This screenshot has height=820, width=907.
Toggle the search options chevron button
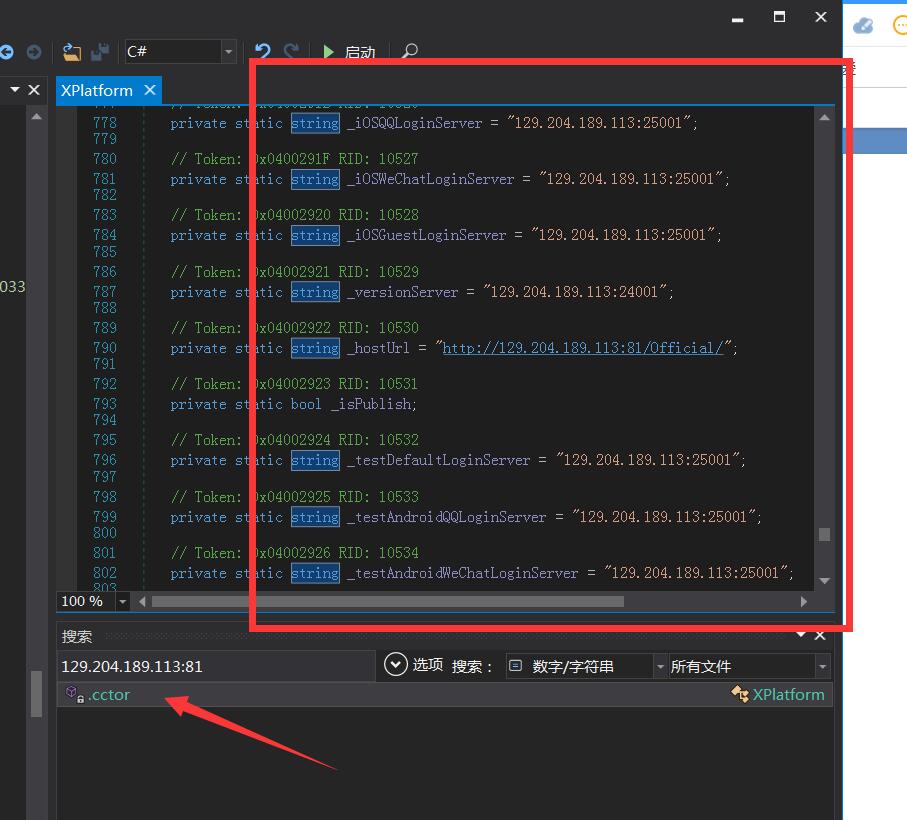pyautogui.click(x=395, y=665)
